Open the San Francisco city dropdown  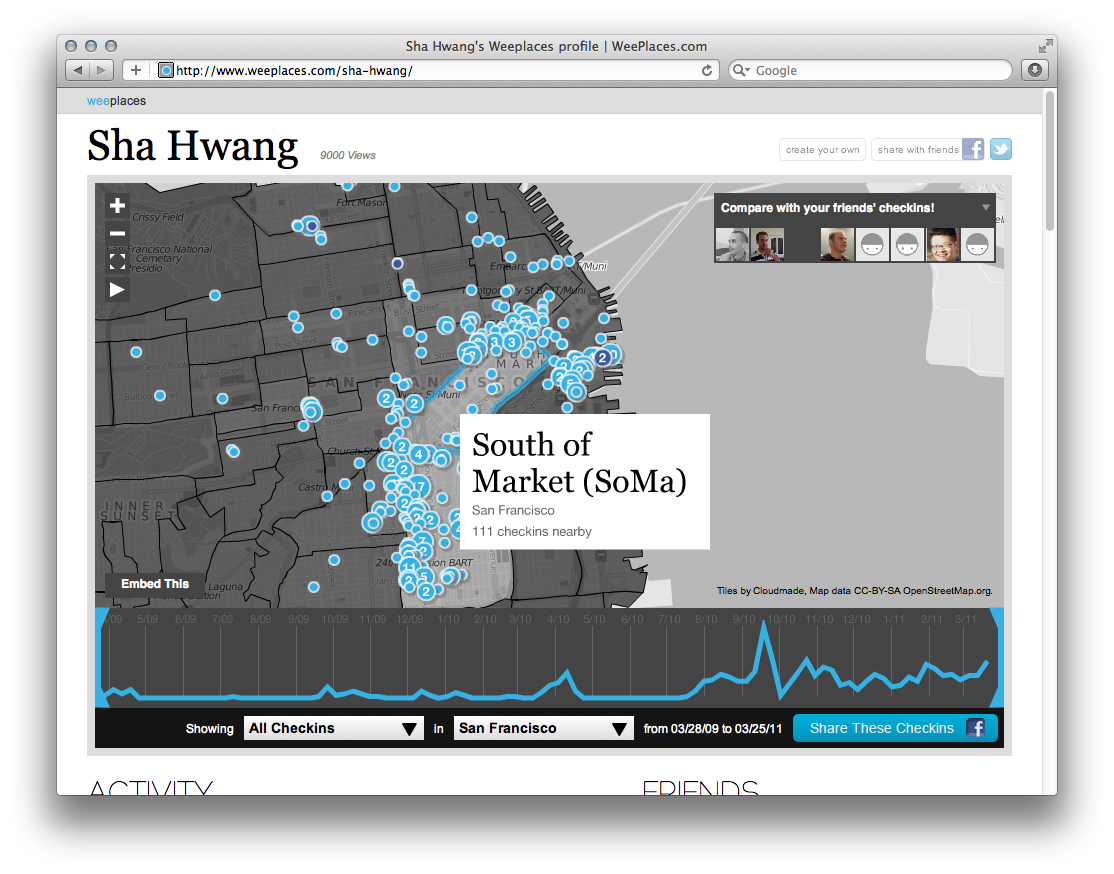543,728
